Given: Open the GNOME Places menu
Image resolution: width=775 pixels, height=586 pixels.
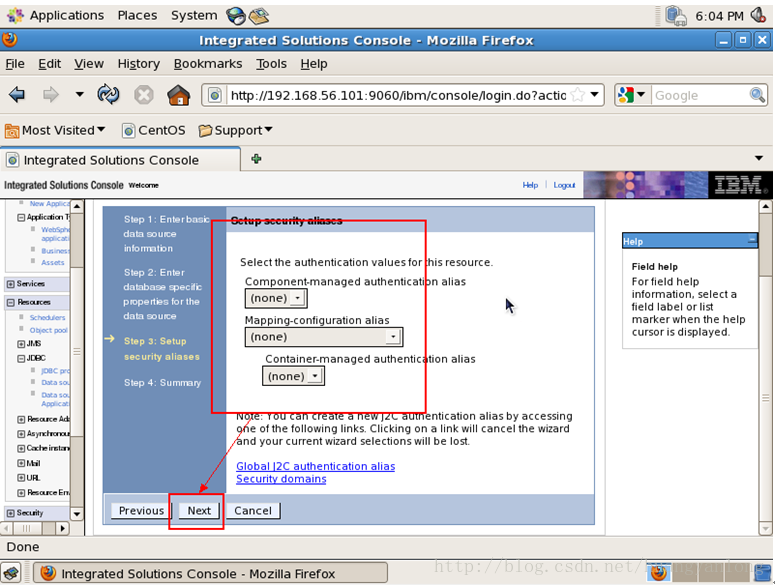Looking at the screenshot, I should 137,15.
